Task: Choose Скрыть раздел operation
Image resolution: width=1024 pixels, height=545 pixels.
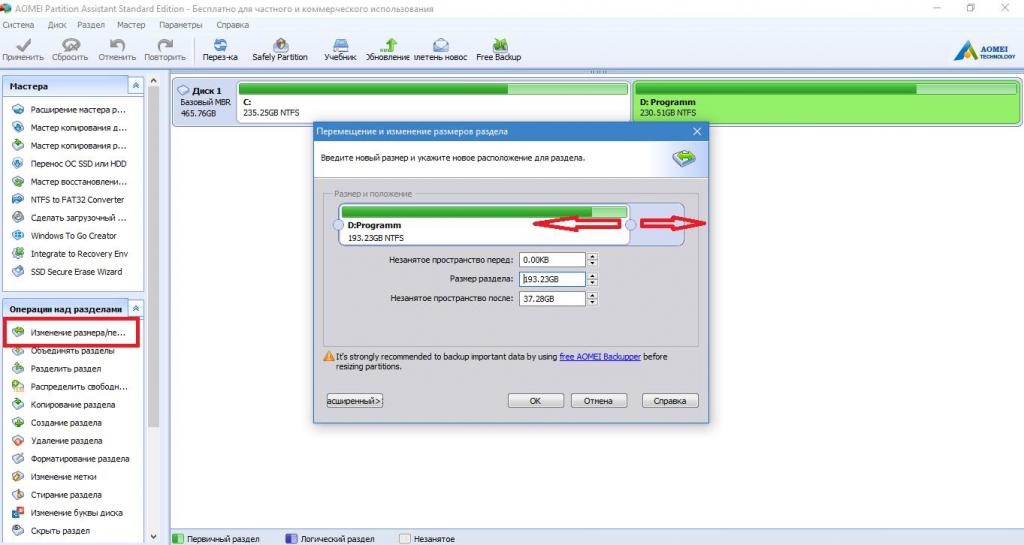Action: click(51, 531)
